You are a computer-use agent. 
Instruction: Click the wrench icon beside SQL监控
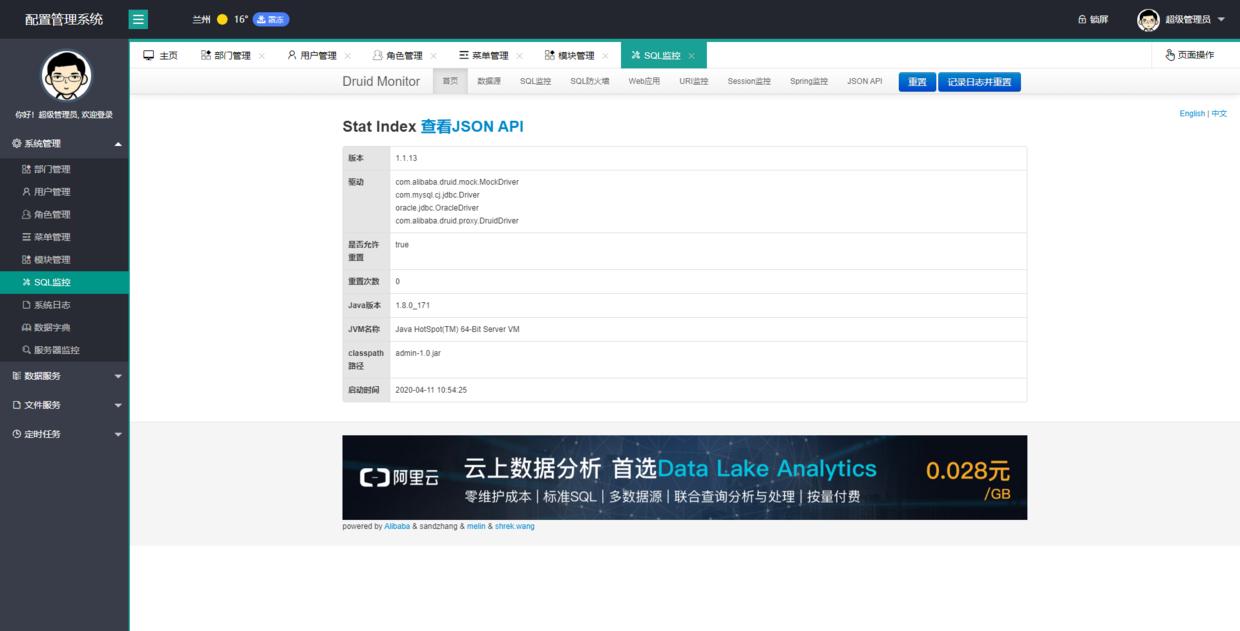[26, 282]
